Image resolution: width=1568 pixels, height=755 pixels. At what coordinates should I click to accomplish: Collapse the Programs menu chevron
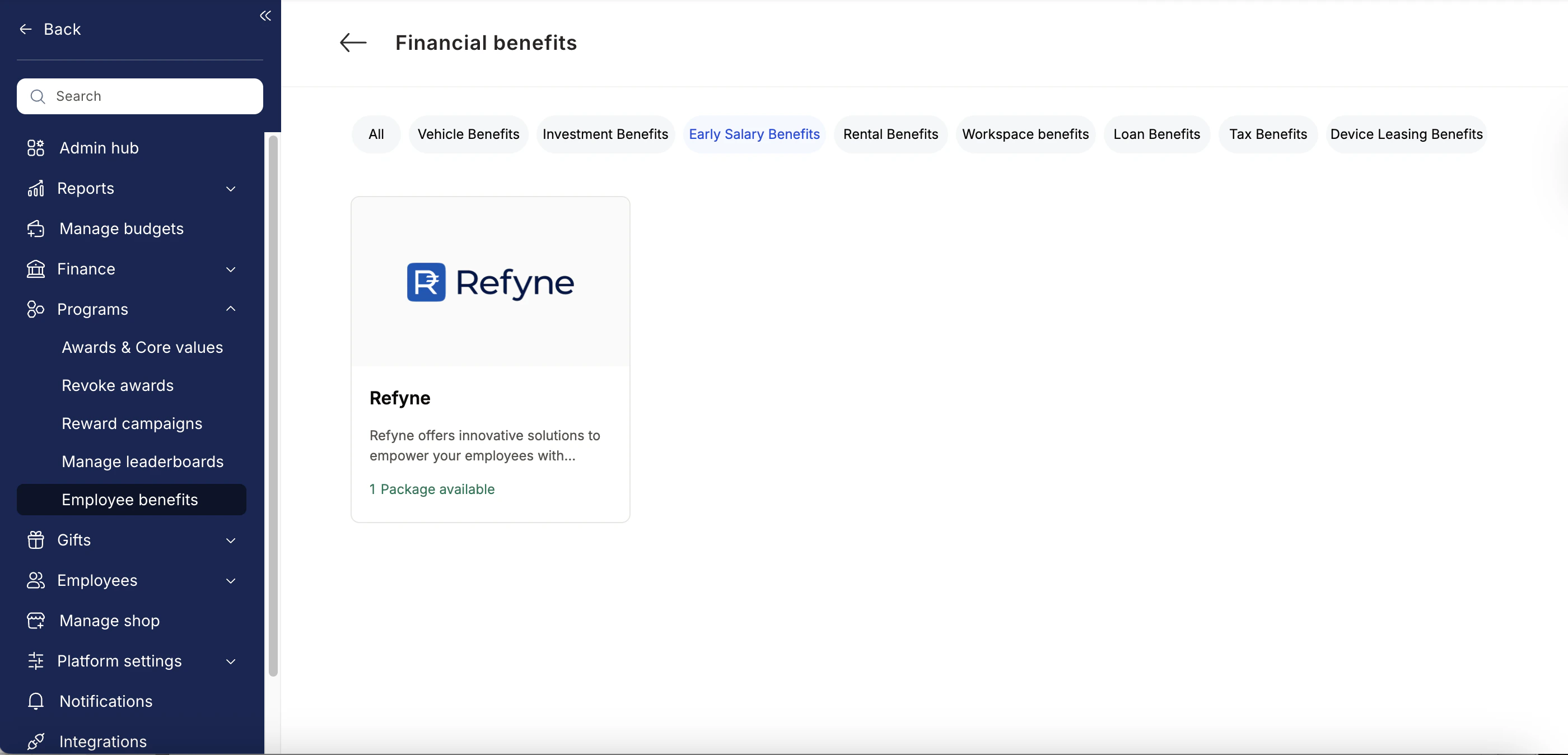[231, 309]
